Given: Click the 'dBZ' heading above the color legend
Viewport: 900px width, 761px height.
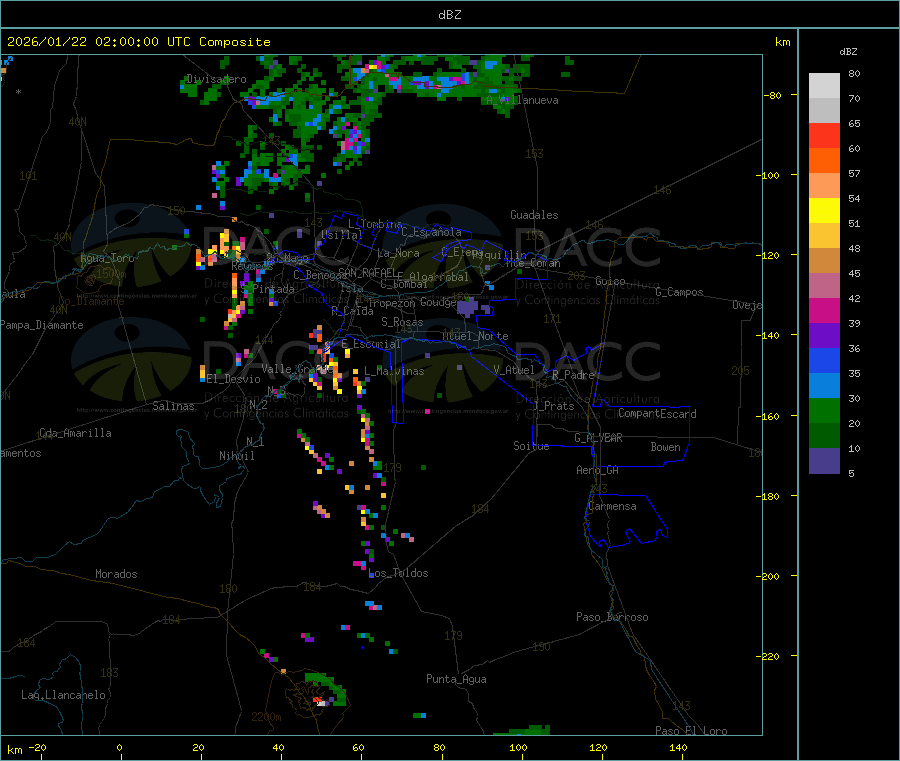Looking at the screenshot, I should [848, 52].
